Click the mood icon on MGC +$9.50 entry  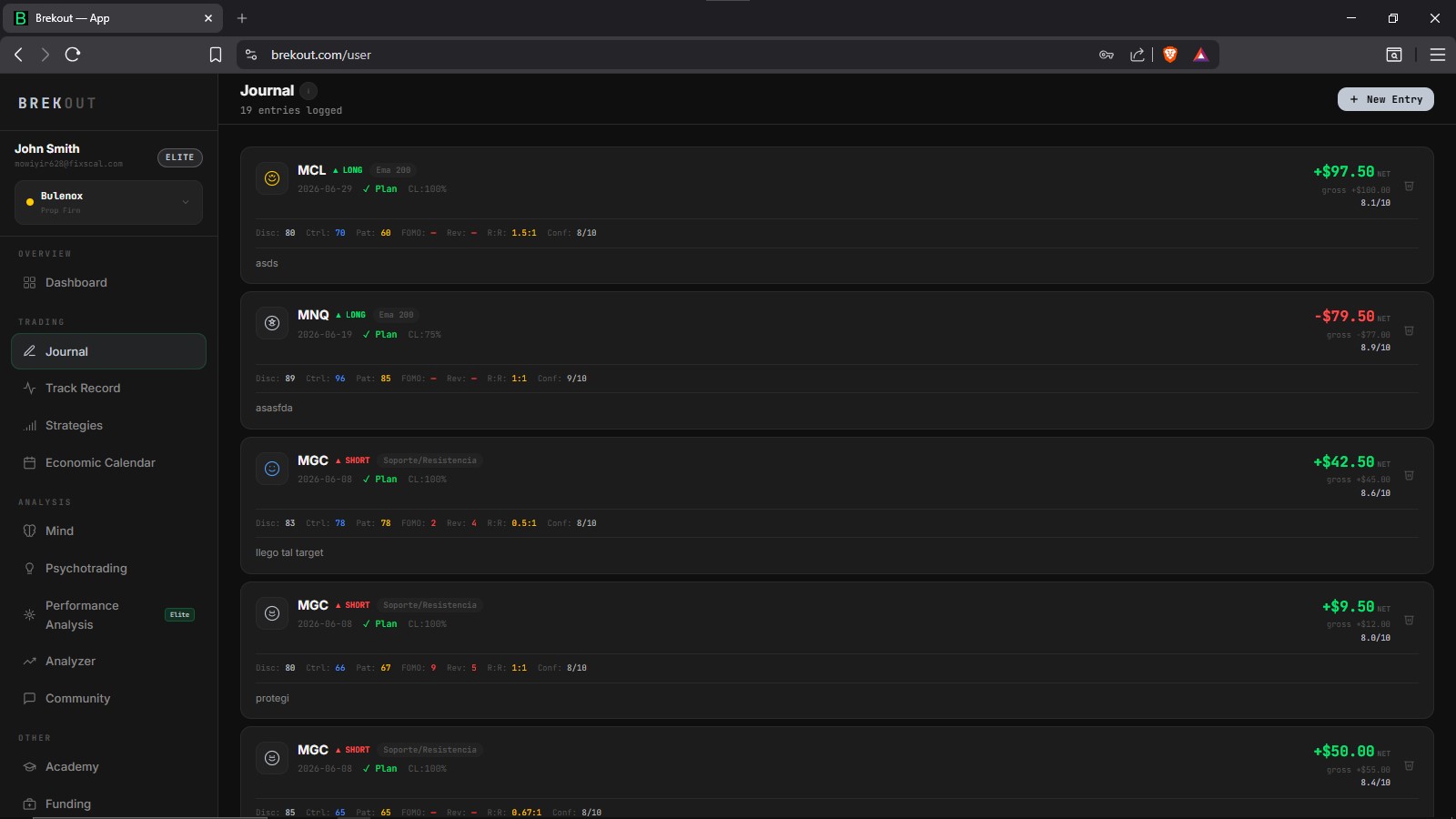pos(272,613)
